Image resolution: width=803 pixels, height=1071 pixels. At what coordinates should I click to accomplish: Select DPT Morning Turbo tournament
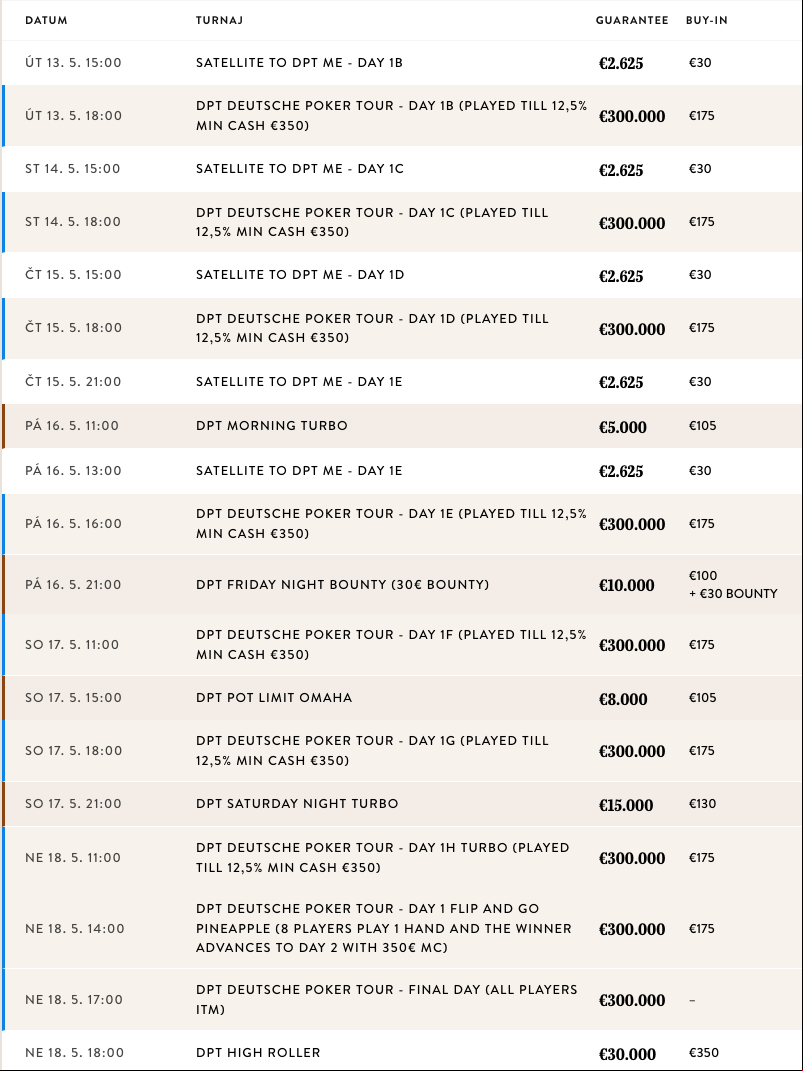(402, 426)
